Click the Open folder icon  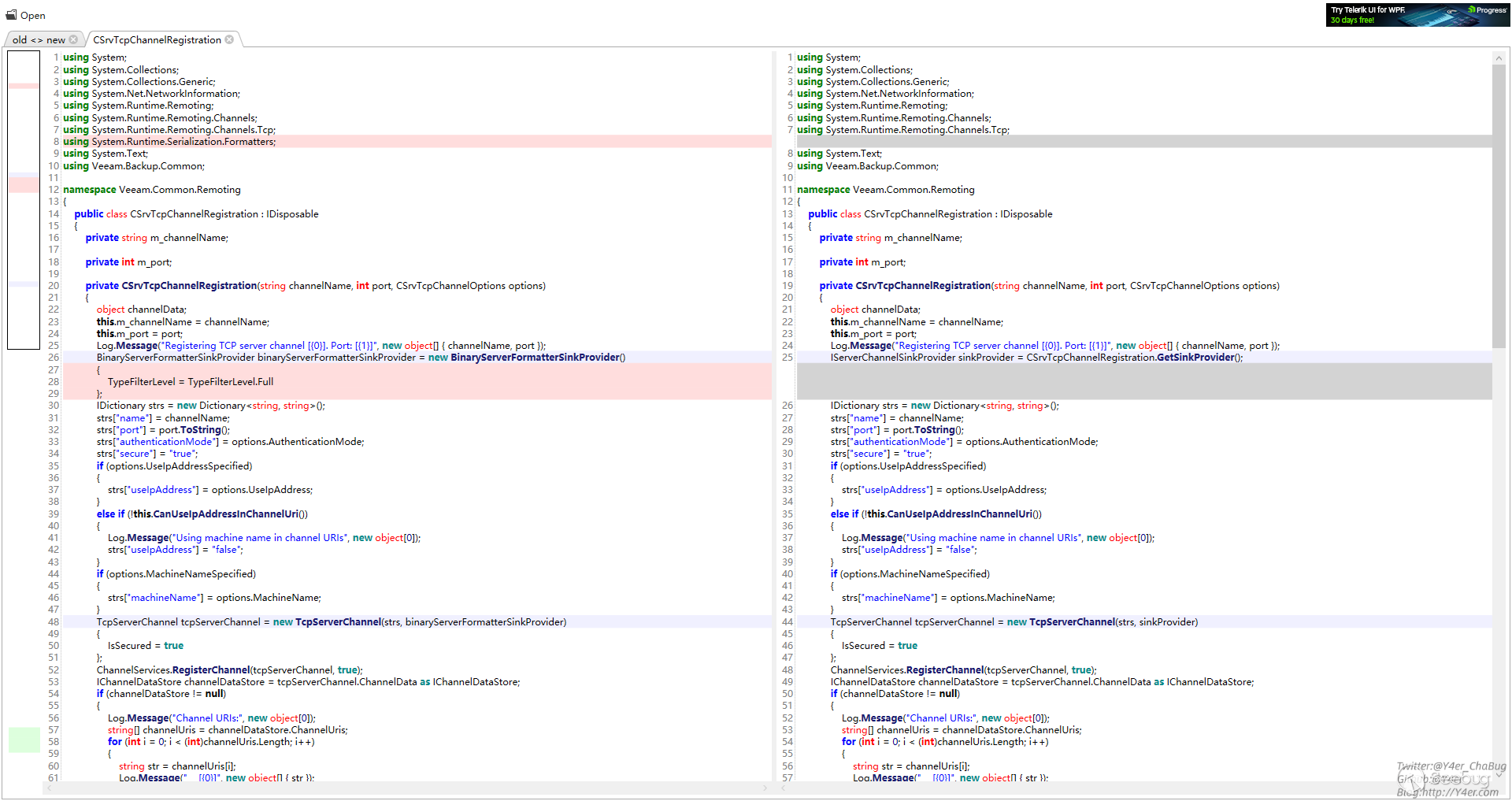[11, 15]
